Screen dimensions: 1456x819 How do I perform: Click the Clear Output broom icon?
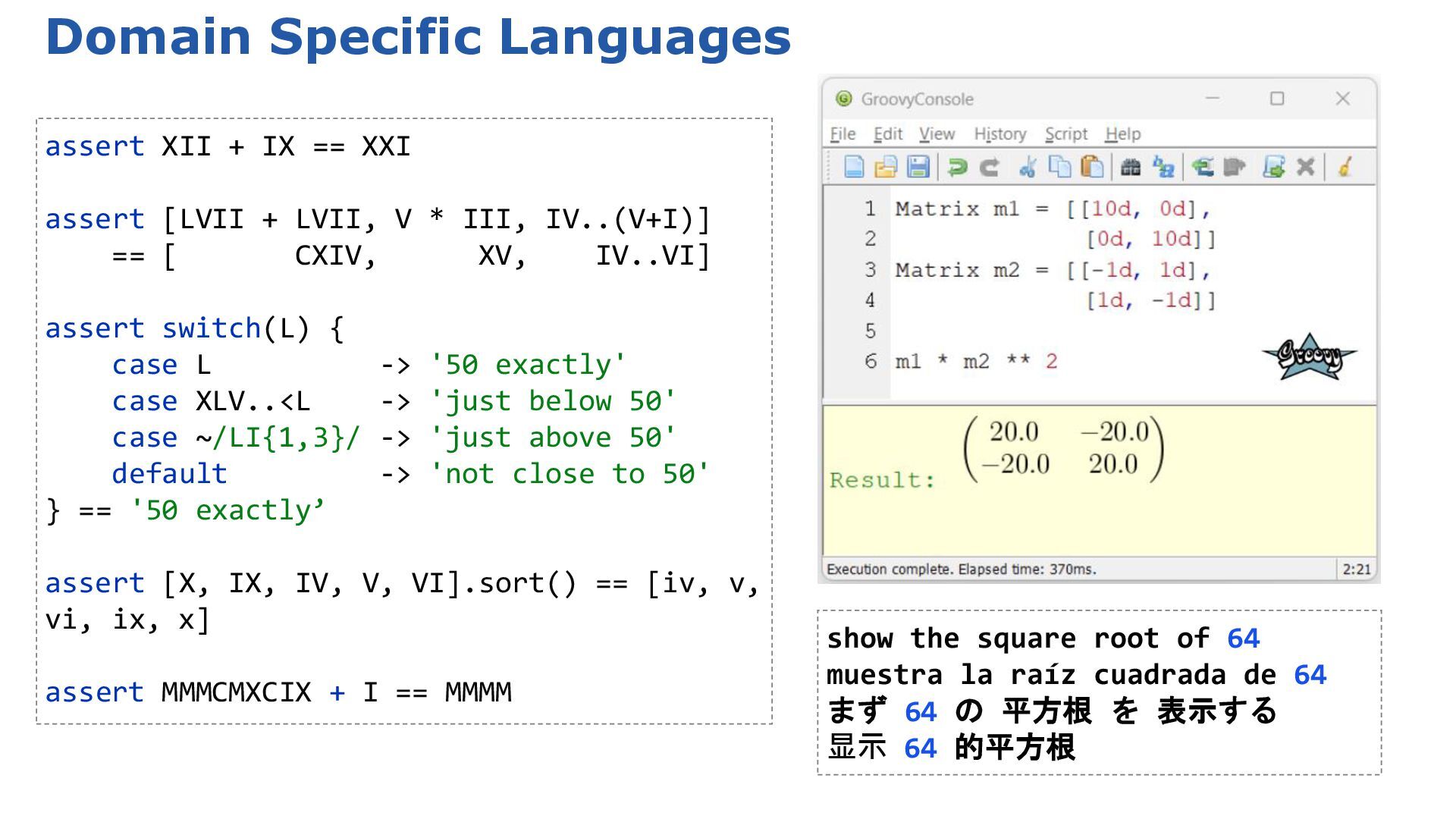click(x=1345, y=166)
